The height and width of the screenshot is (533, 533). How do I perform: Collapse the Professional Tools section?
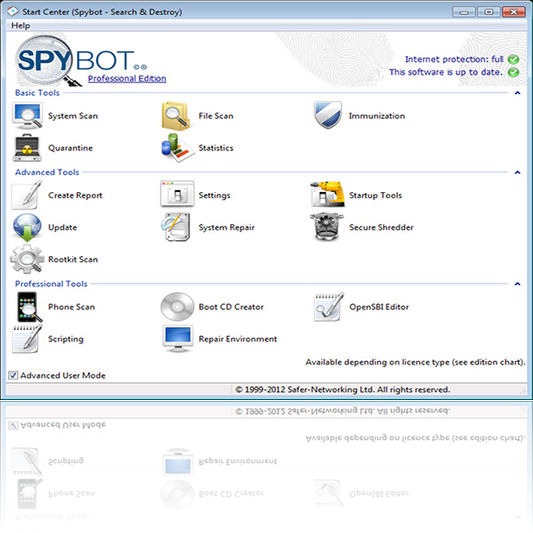click(517, 284)
